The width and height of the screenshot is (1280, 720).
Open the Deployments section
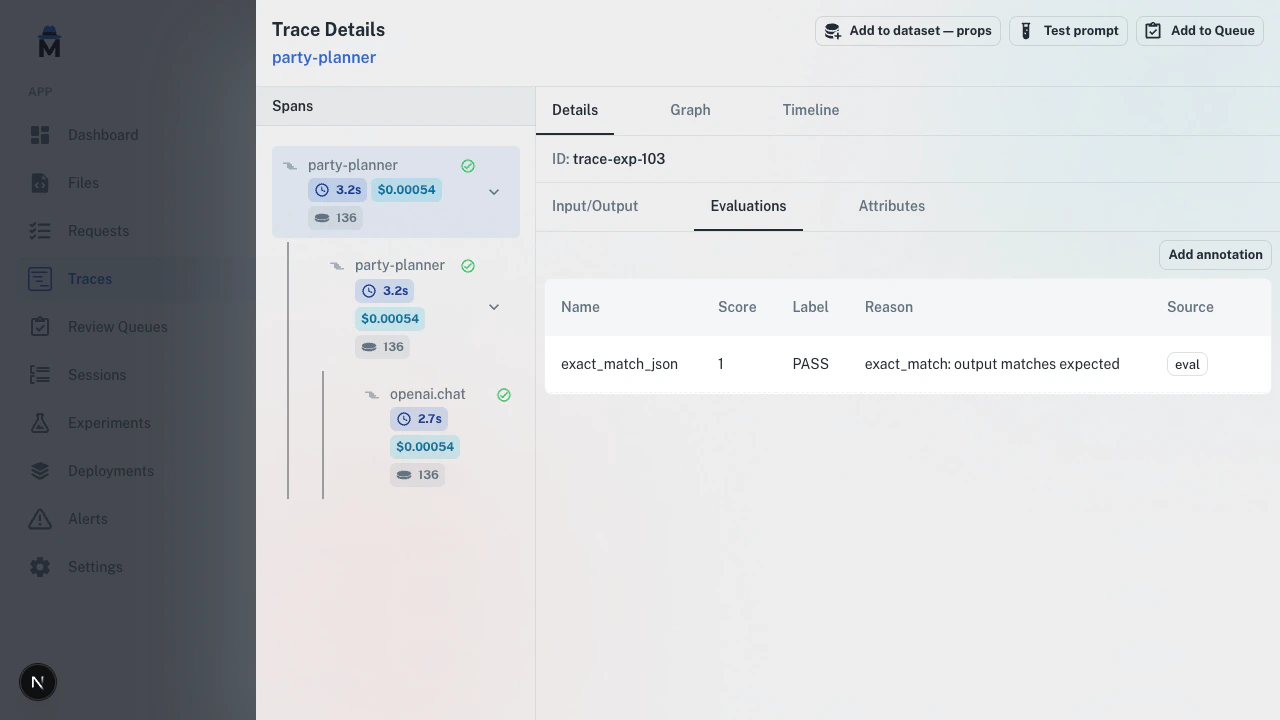click(110, 470)
